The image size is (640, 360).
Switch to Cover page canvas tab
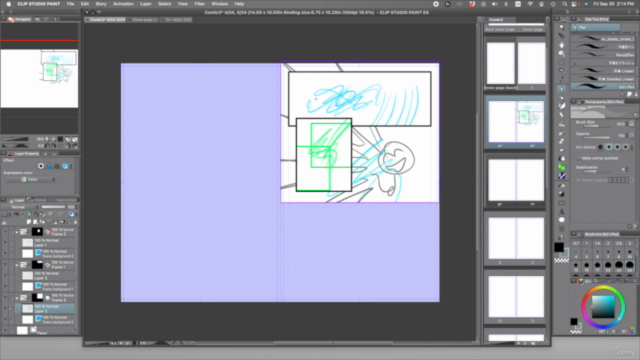[x=144, y=19]
